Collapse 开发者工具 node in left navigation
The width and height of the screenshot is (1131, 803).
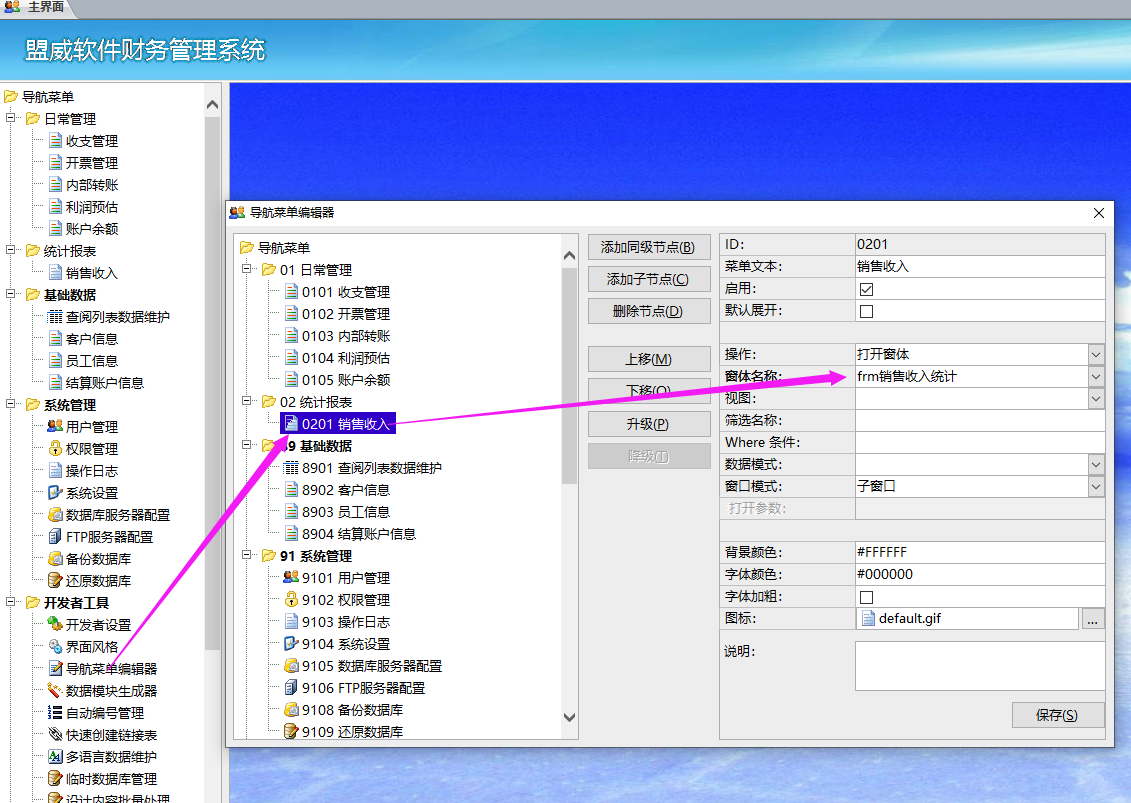point(11,601)
